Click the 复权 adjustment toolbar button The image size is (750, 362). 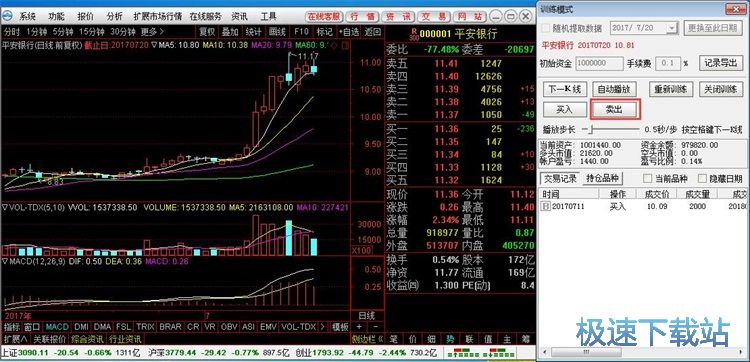[x=208, y=32]
